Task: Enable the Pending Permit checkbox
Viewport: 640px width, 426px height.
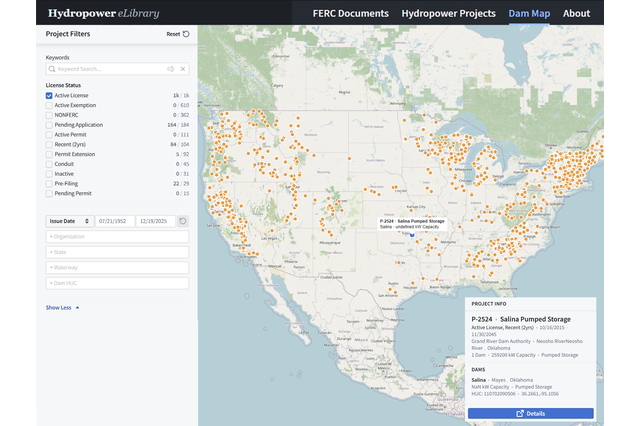Action: tap(49, 193)
